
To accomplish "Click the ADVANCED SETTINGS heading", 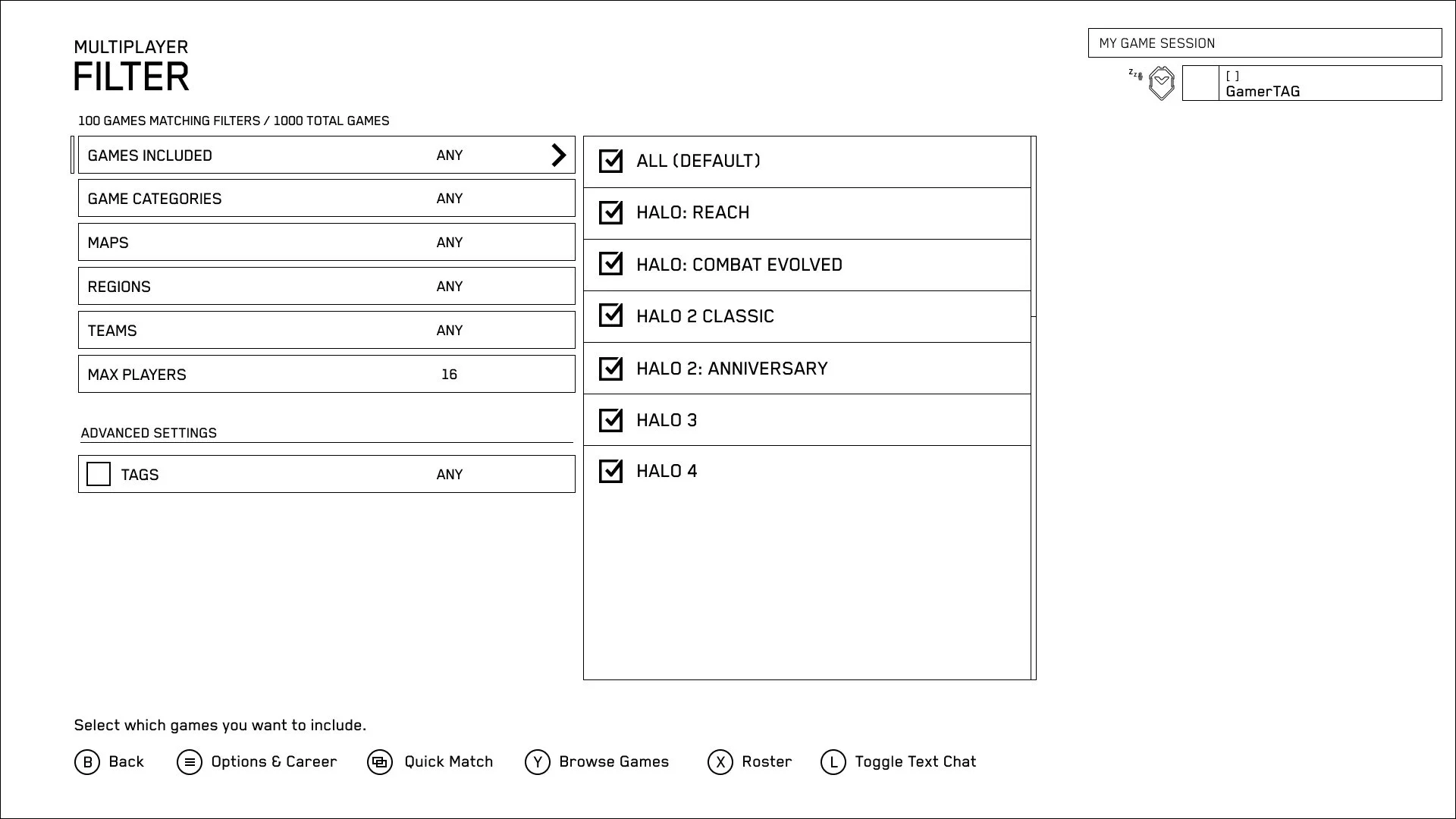I will tap(149, 433).
